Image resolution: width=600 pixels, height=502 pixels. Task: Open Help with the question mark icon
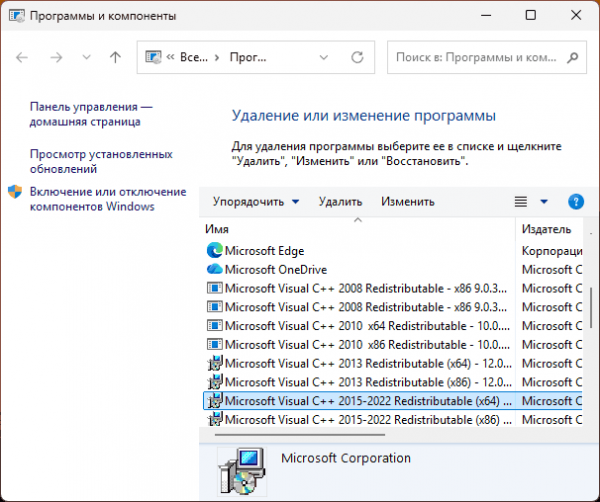point(576,202)
